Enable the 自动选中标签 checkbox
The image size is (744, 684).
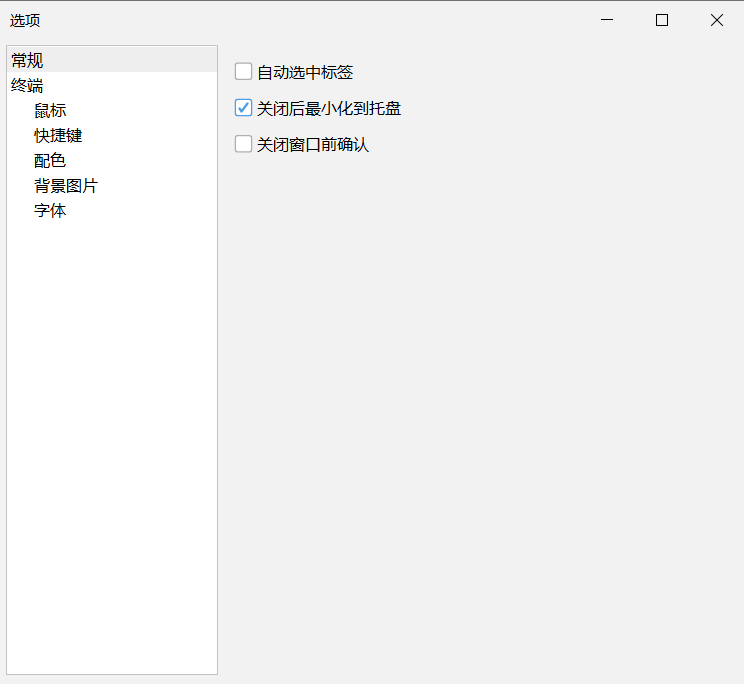point(243,72)
